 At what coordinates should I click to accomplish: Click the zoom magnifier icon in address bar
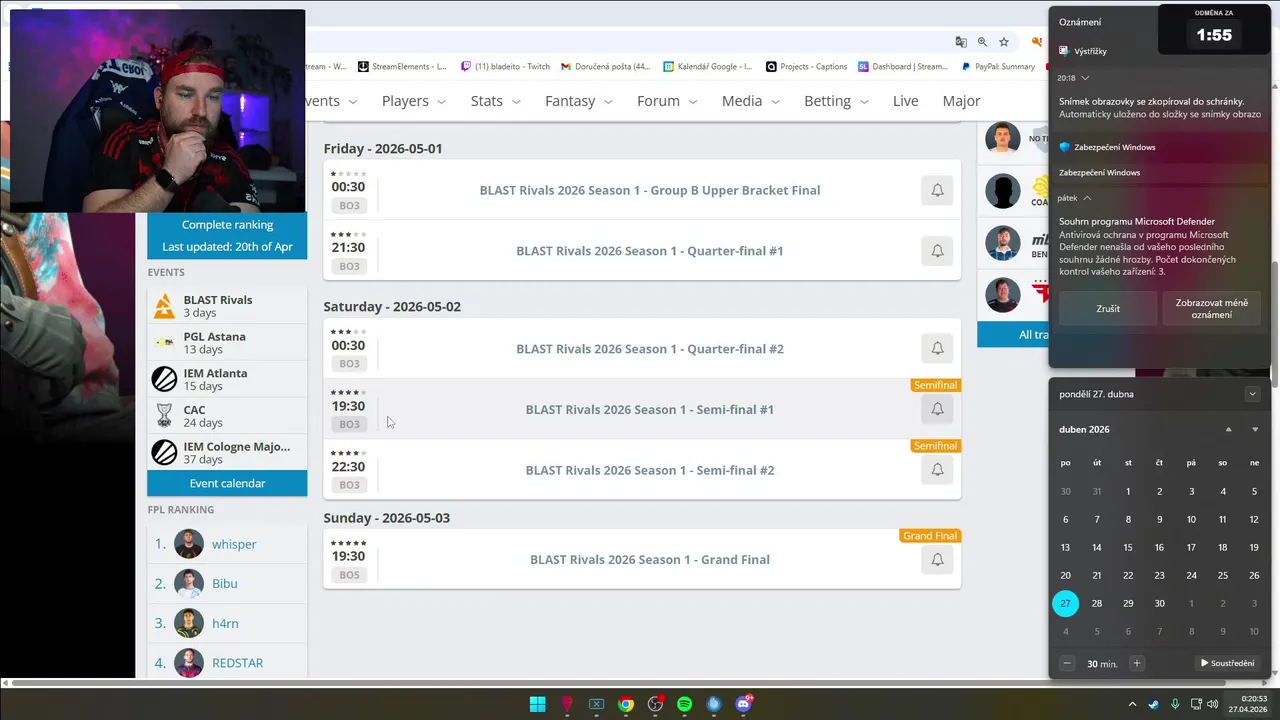pyautogui.click(x=982, y=42)
